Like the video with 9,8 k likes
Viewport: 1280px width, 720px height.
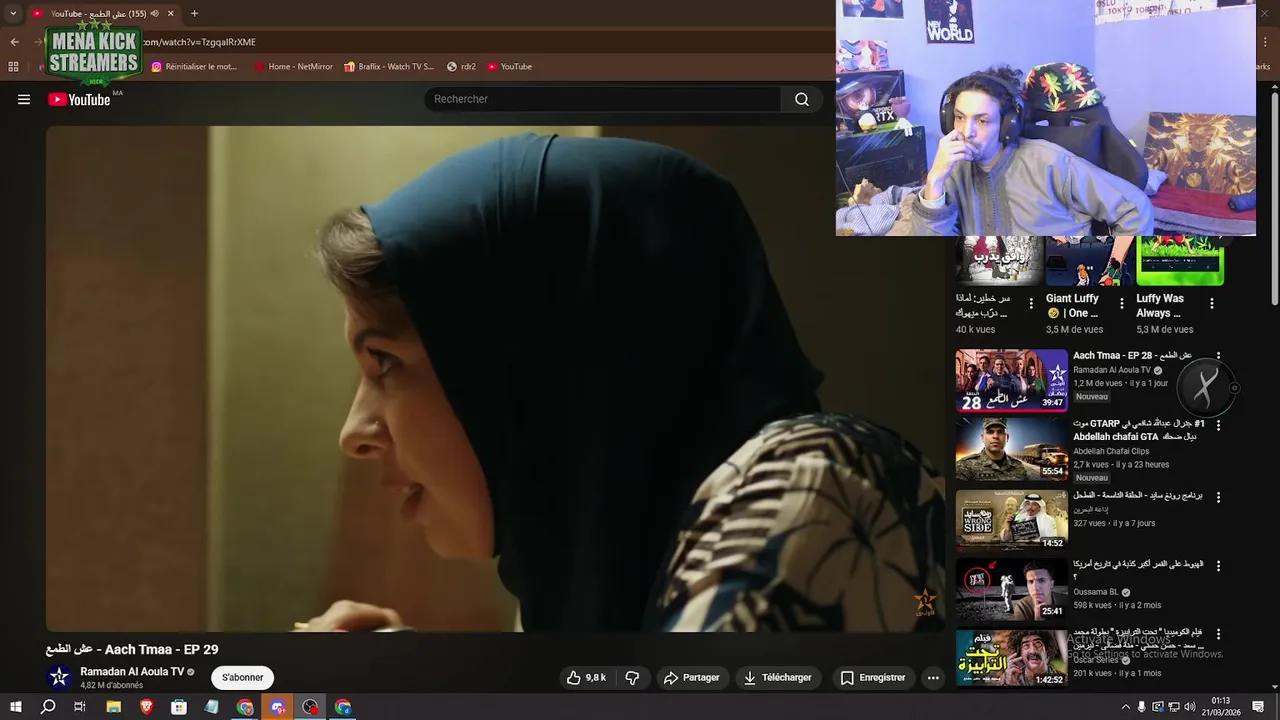click(586, 677)
